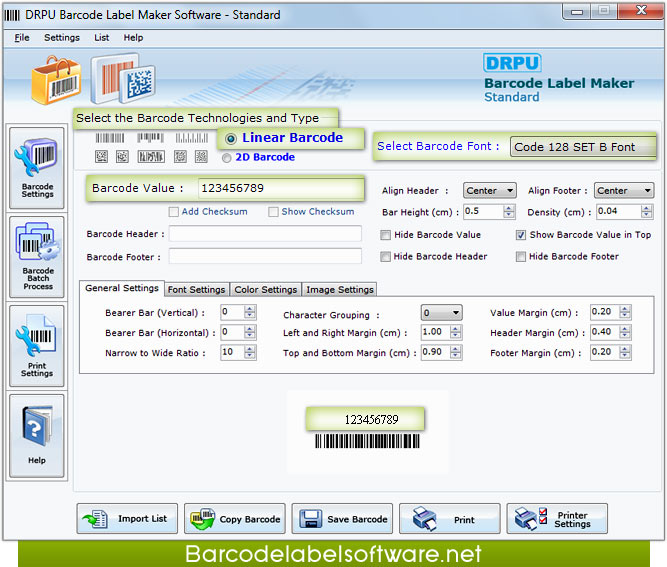Open the Character Grouping dropdown
The width and height of the screenshot is (667, 567).
click(x=442, y=313)
